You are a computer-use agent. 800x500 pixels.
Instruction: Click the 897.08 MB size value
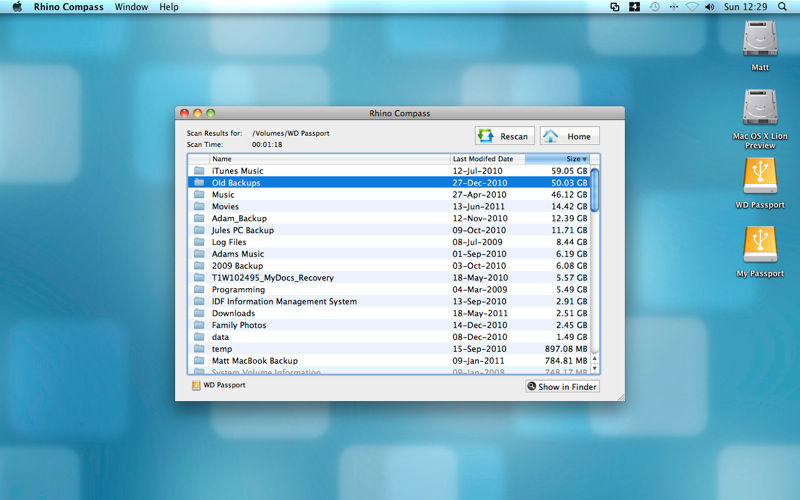tap(566, 348)
